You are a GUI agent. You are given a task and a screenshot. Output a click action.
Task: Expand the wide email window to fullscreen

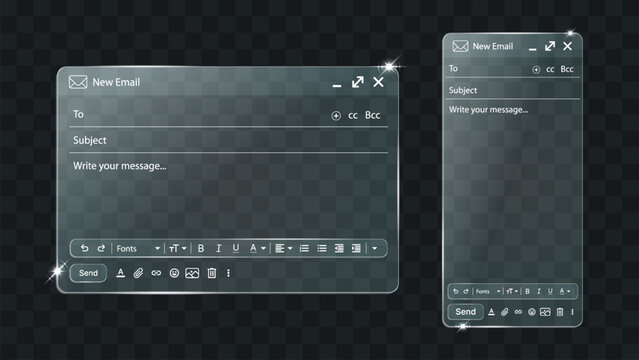pos(358,82)
